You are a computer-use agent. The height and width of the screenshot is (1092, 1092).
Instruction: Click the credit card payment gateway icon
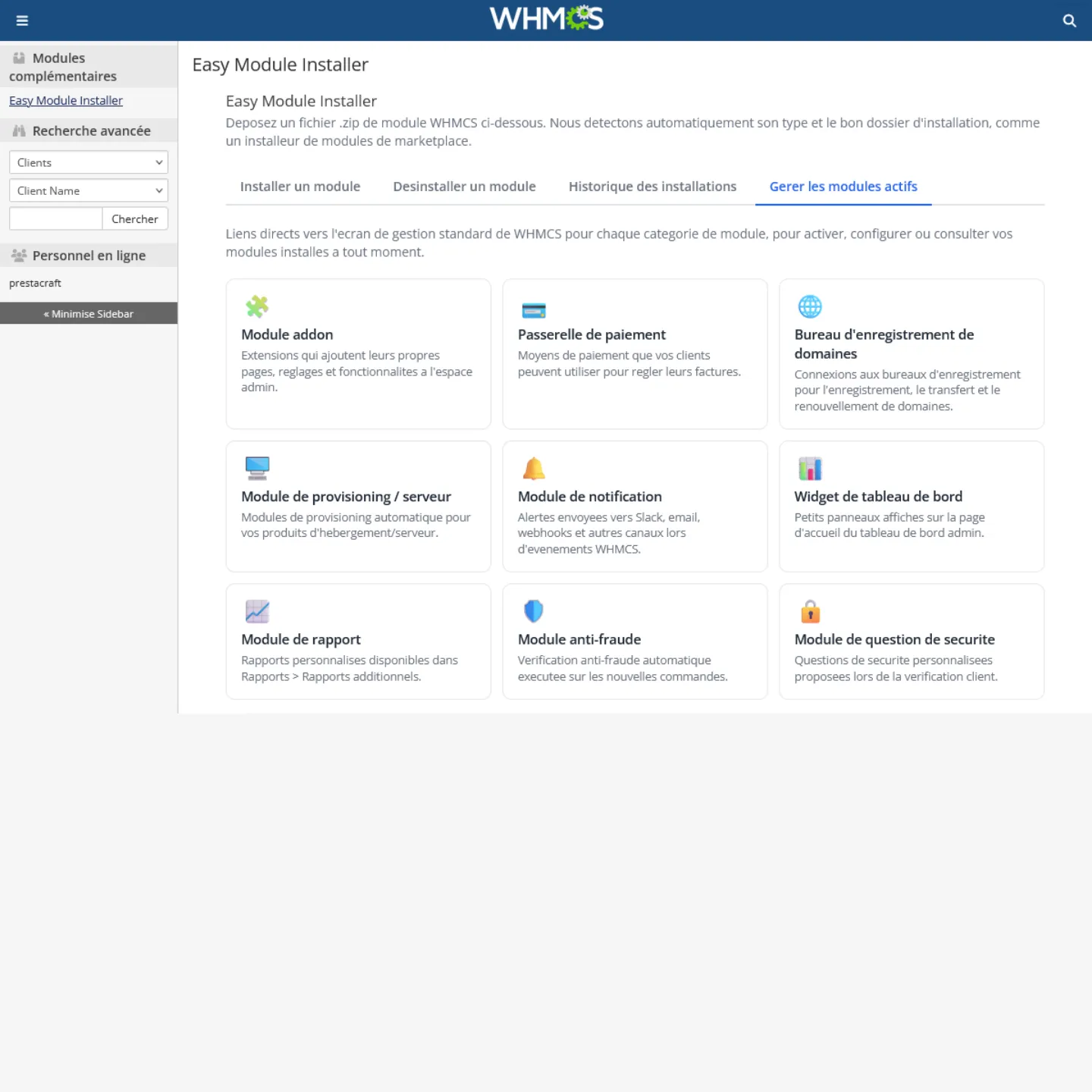click(534, 309)
